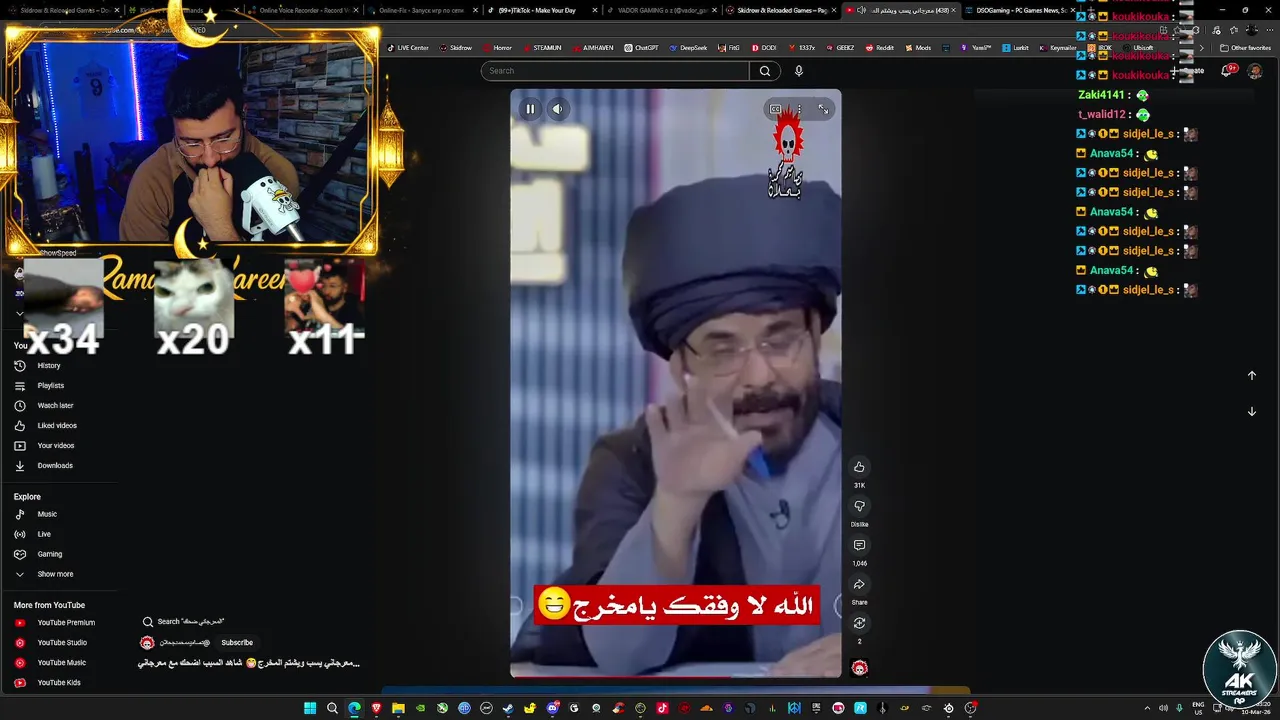Image resolution: width=1280 pixels, height=720 pixels.
Task: Show hidden system tray icons
Action: pos(1147,708)
